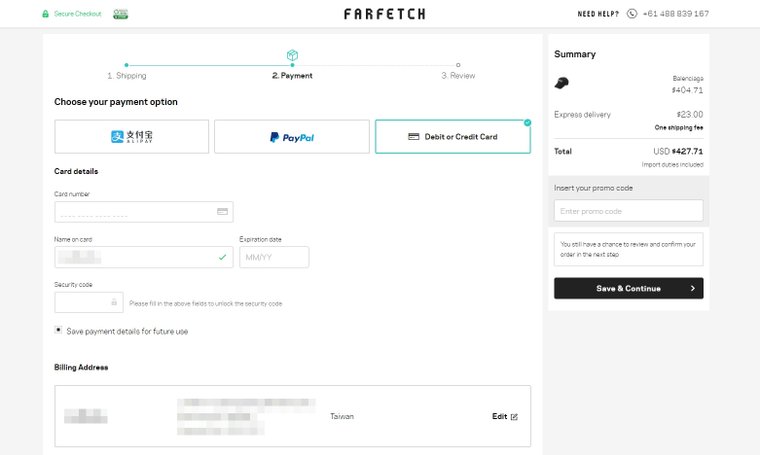The width and height of the screenshot is (760, 455).
Task: Click the Card number input field
Action: 144,212
